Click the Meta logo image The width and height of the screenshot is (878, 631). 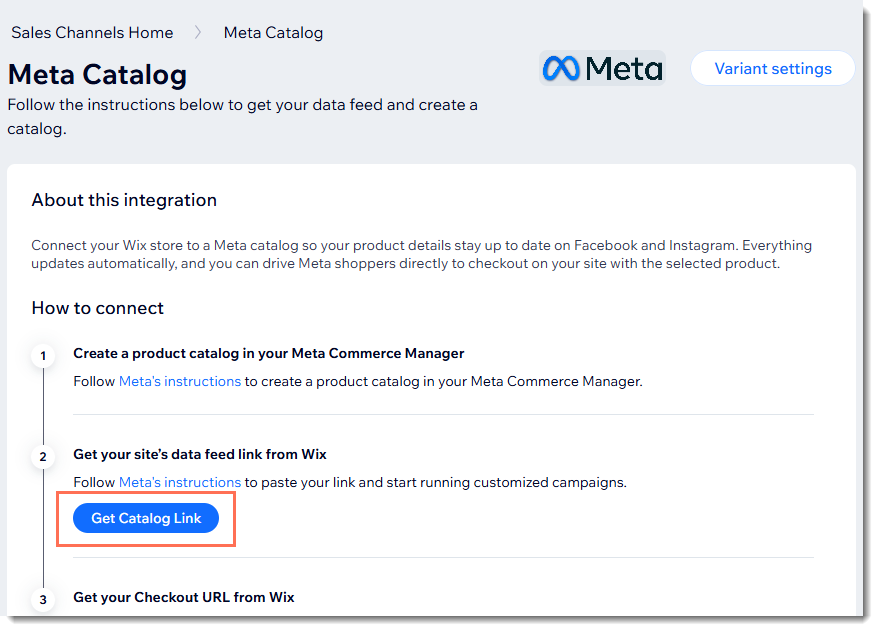tap(603, 68)
